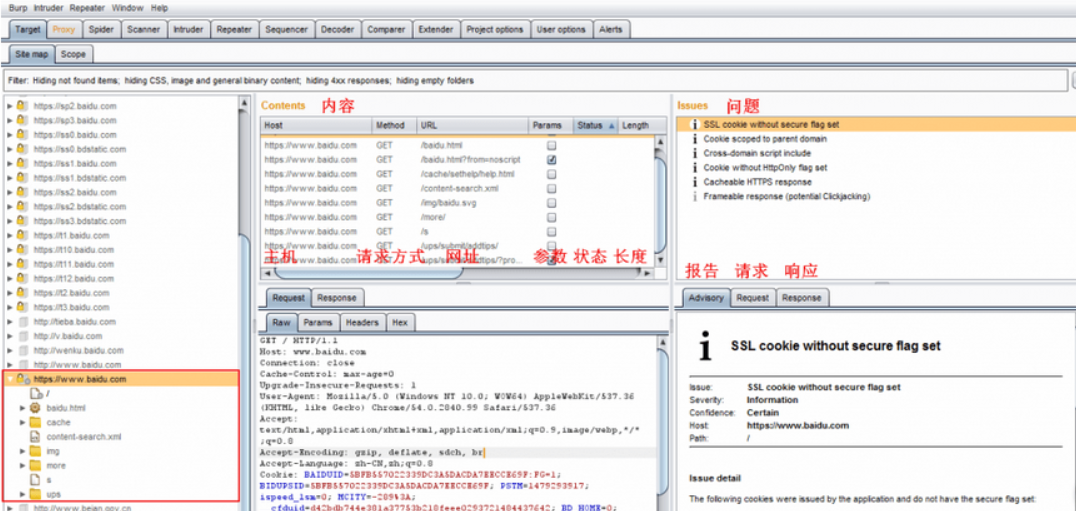Click the info icon for Cross-domain script include

tap(694, 154)
